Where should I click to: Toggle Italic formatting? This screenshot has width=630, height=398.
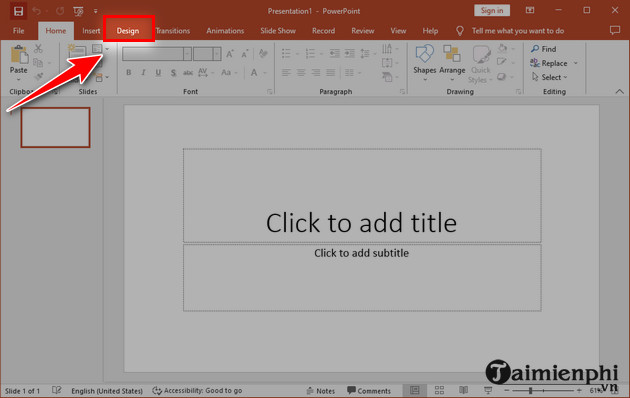[x=143, y=73]
